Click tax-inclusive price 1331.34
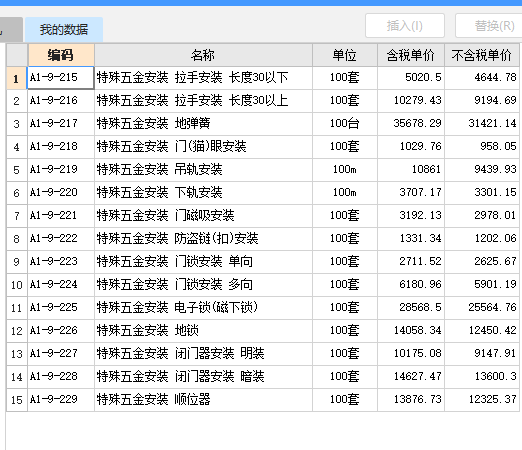 (411, 239)
